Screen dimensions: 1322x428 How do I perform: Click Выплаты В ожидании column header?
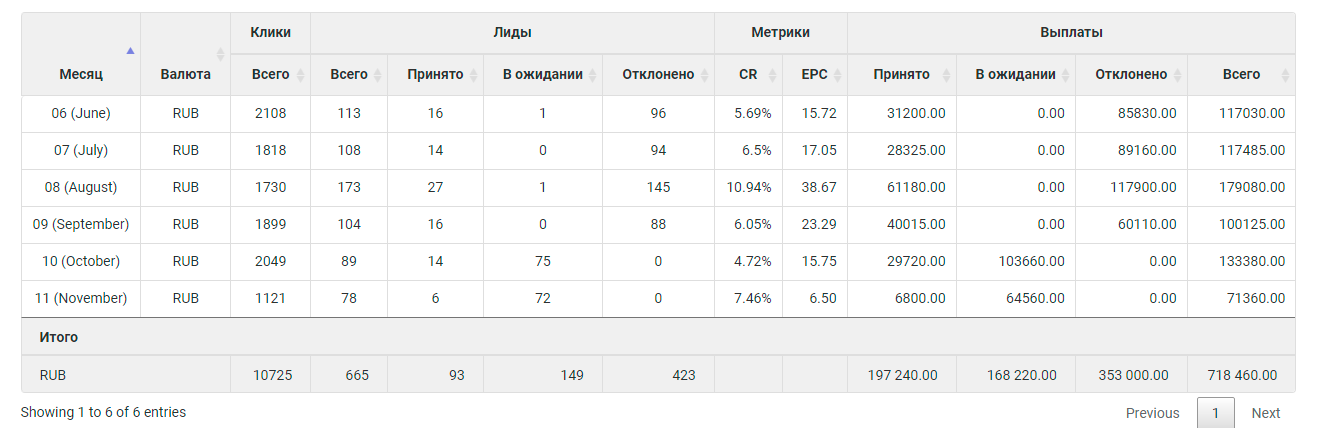1016,75
